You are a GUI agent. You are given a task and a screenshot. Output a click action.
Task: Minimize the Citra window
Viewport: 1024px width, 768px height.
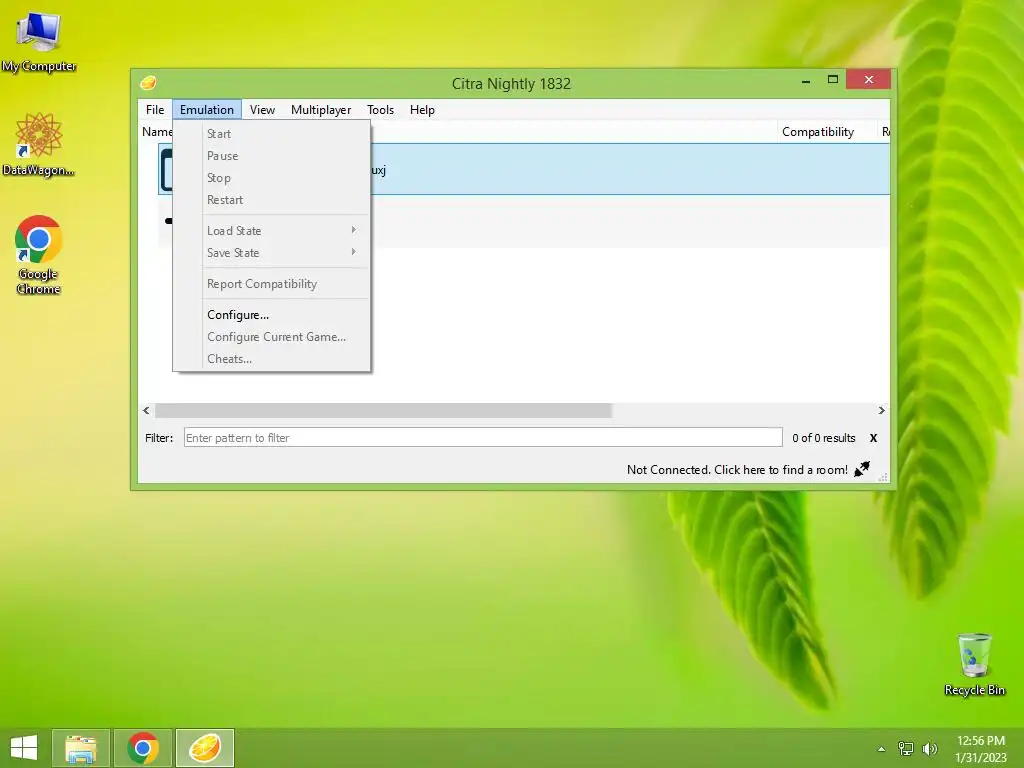pos(806,81)
